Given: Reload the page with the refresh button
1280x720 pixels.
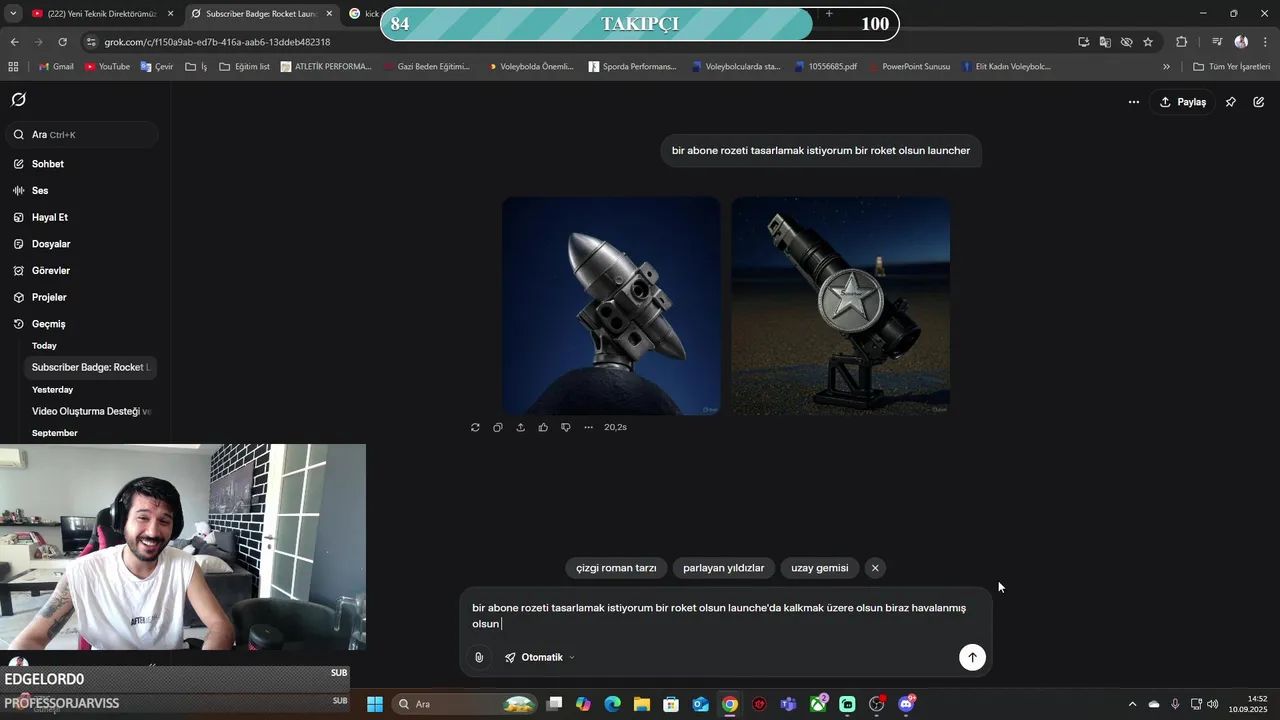Looking at the screenshot, I should click(63, 42).
